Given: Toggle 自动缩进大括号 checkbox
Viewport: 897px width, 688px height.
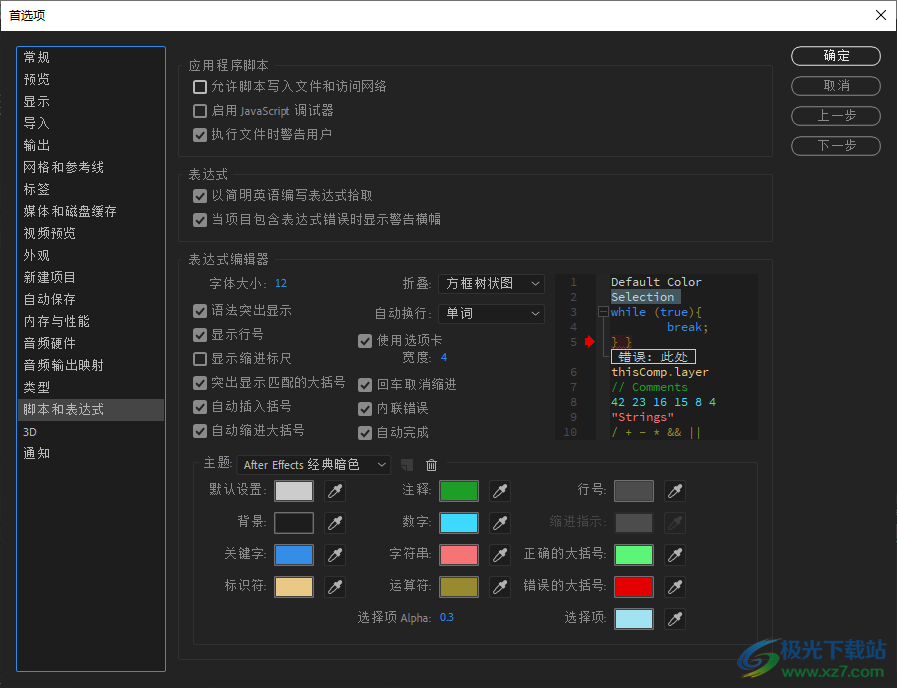Looking at the screenshot, I should 200,431.
